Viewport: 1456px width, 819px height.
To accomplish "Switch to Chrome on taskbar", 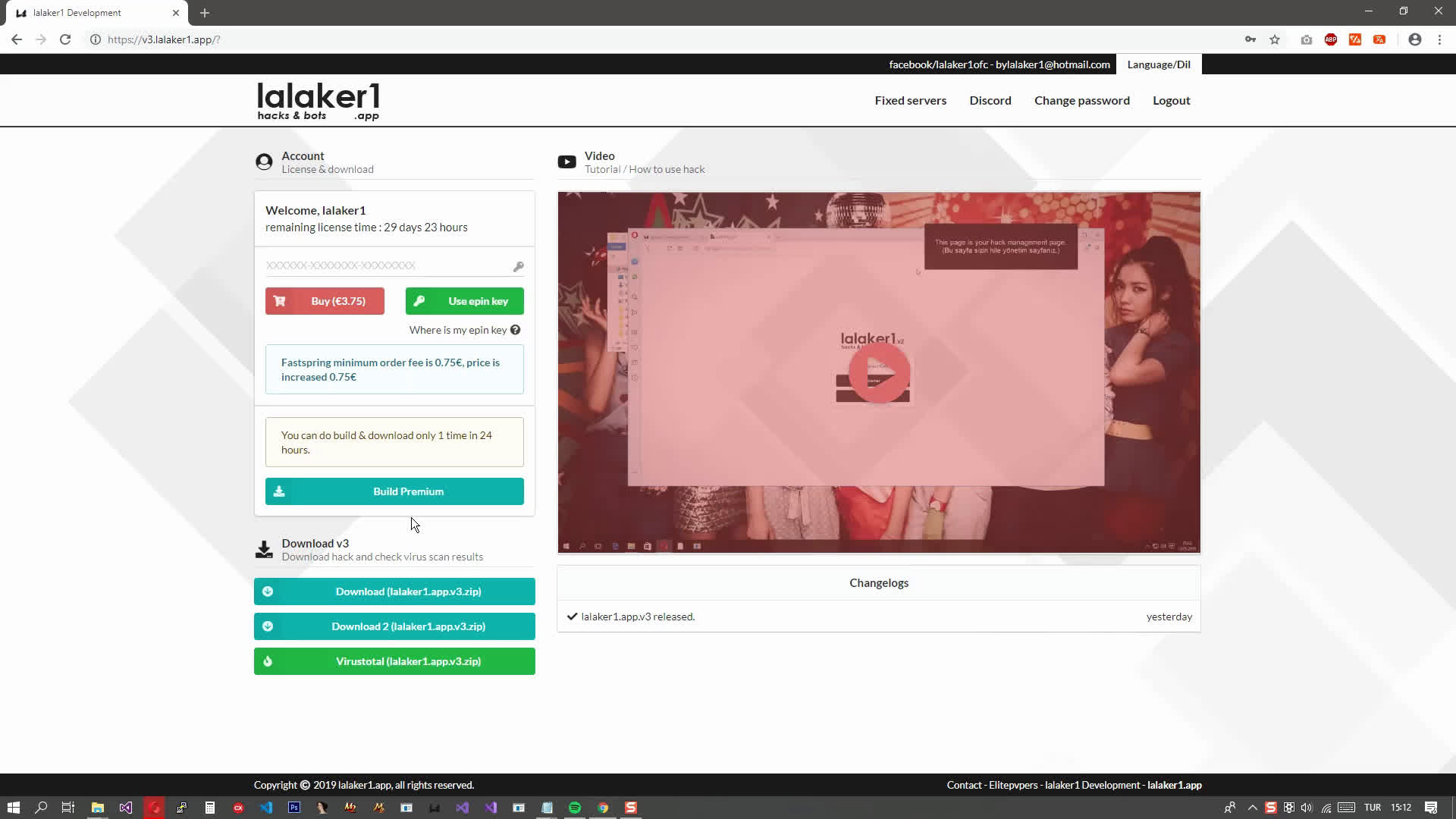I will pyautogui.click(x=603, y=808).
